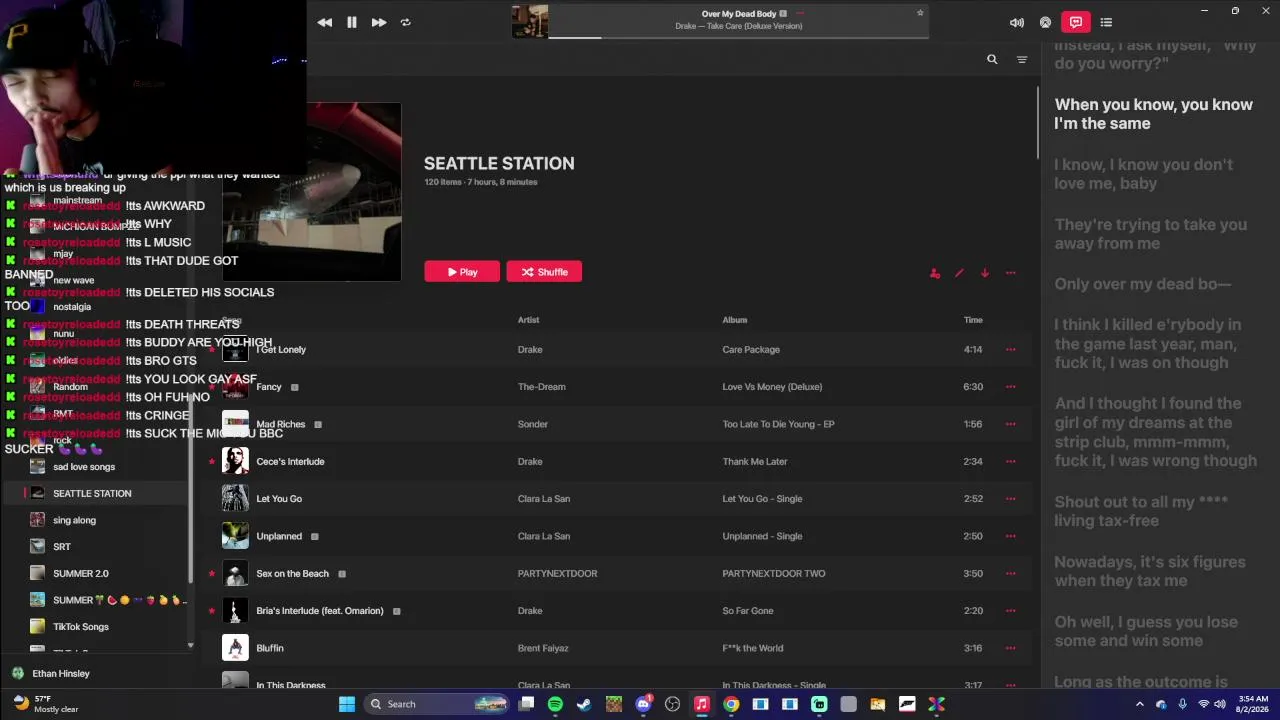Open Spotify from the taskbar

[x=555, y=704]
